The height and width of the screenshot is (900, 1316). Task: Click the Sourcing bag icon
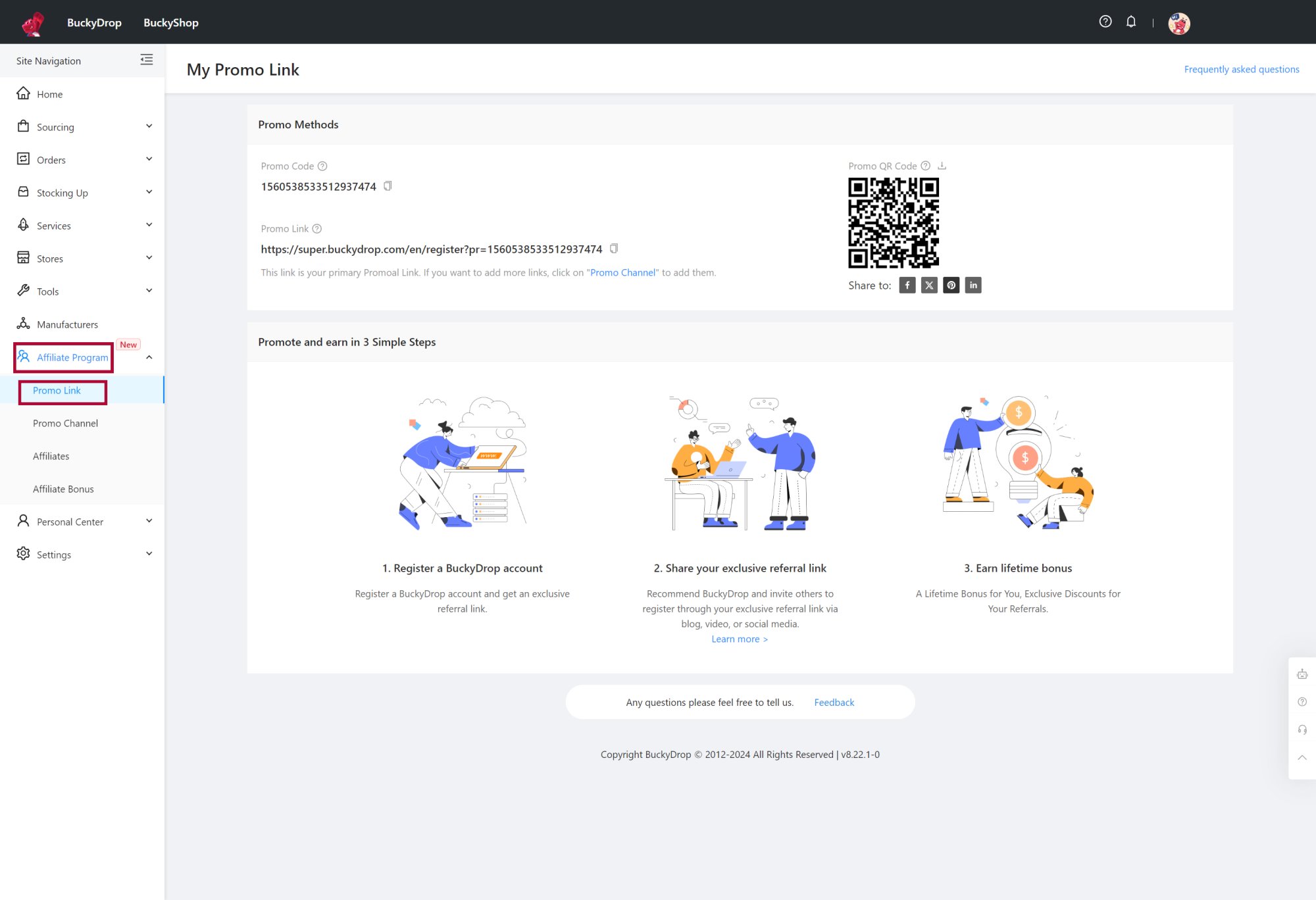(24, 126)
